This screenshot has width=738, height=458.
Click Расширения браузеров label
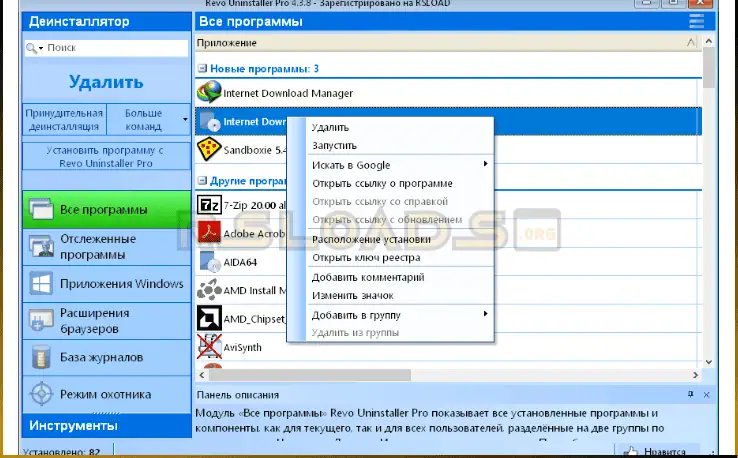pos(95,321)
